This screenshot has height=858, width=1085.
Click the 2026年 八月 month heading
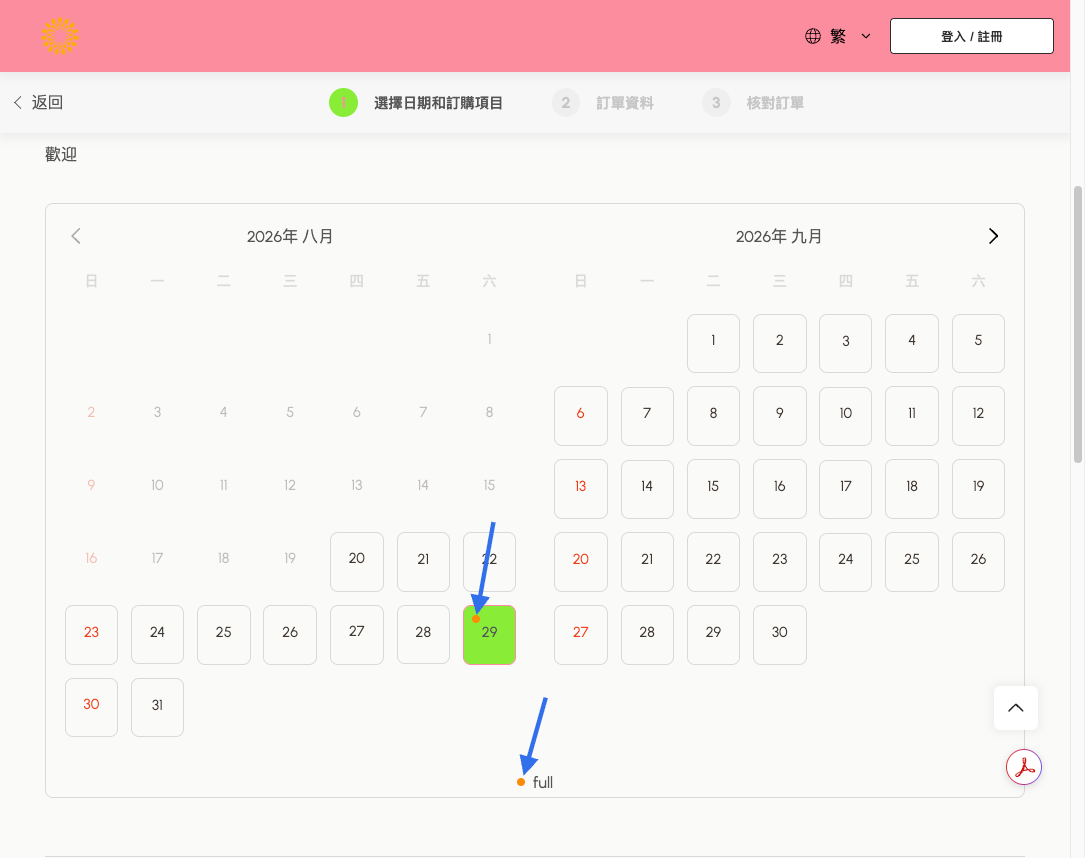click(290, 237)
